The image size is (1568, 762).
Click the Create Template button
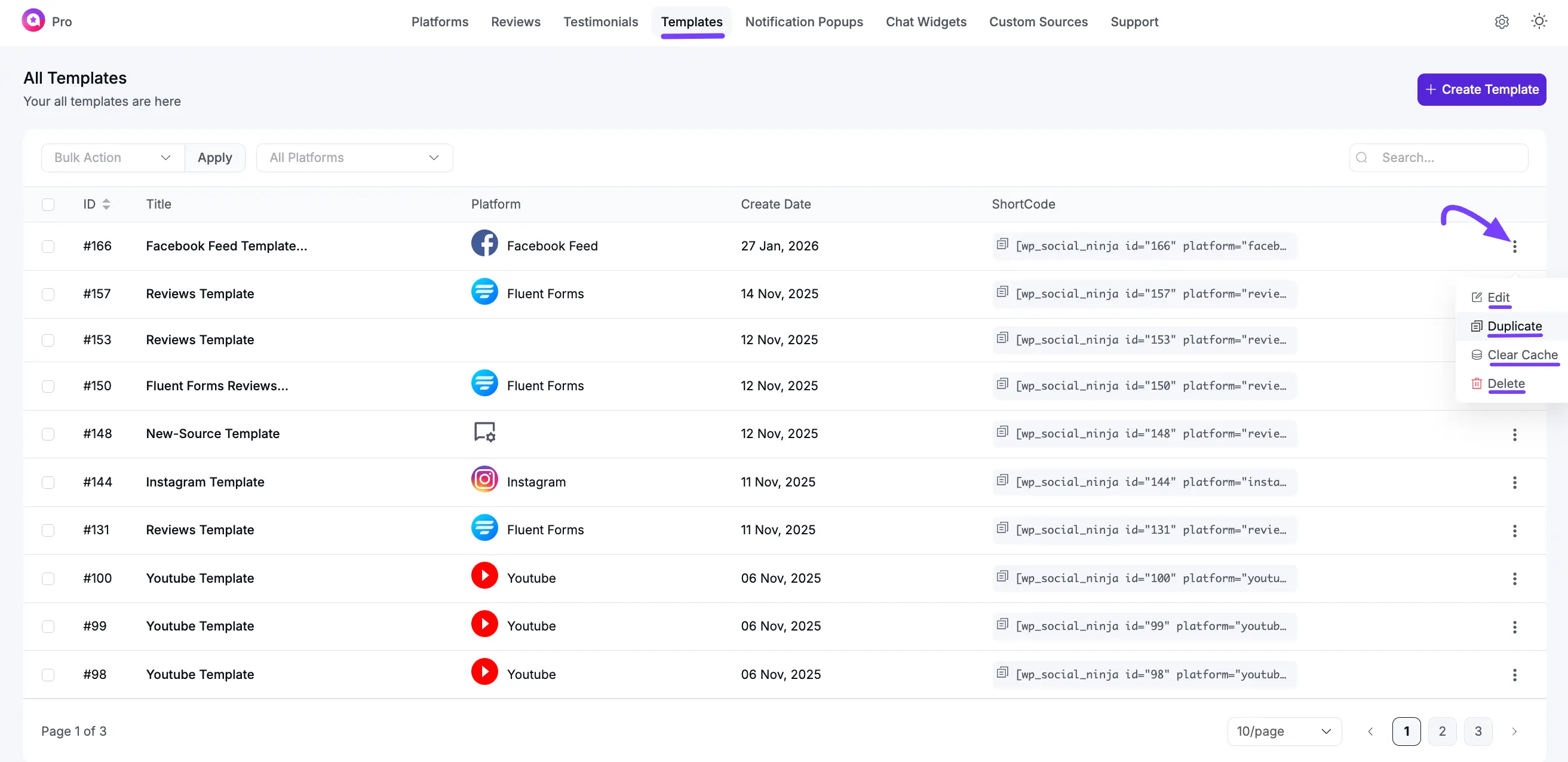[1481, 89]
